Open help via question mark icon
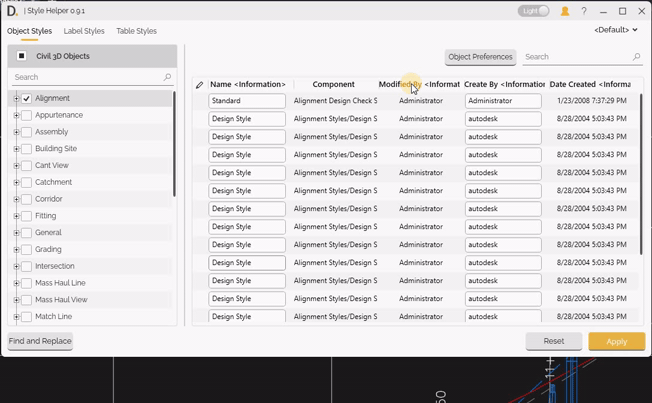652x403 pixels. (x=584, y=11)
